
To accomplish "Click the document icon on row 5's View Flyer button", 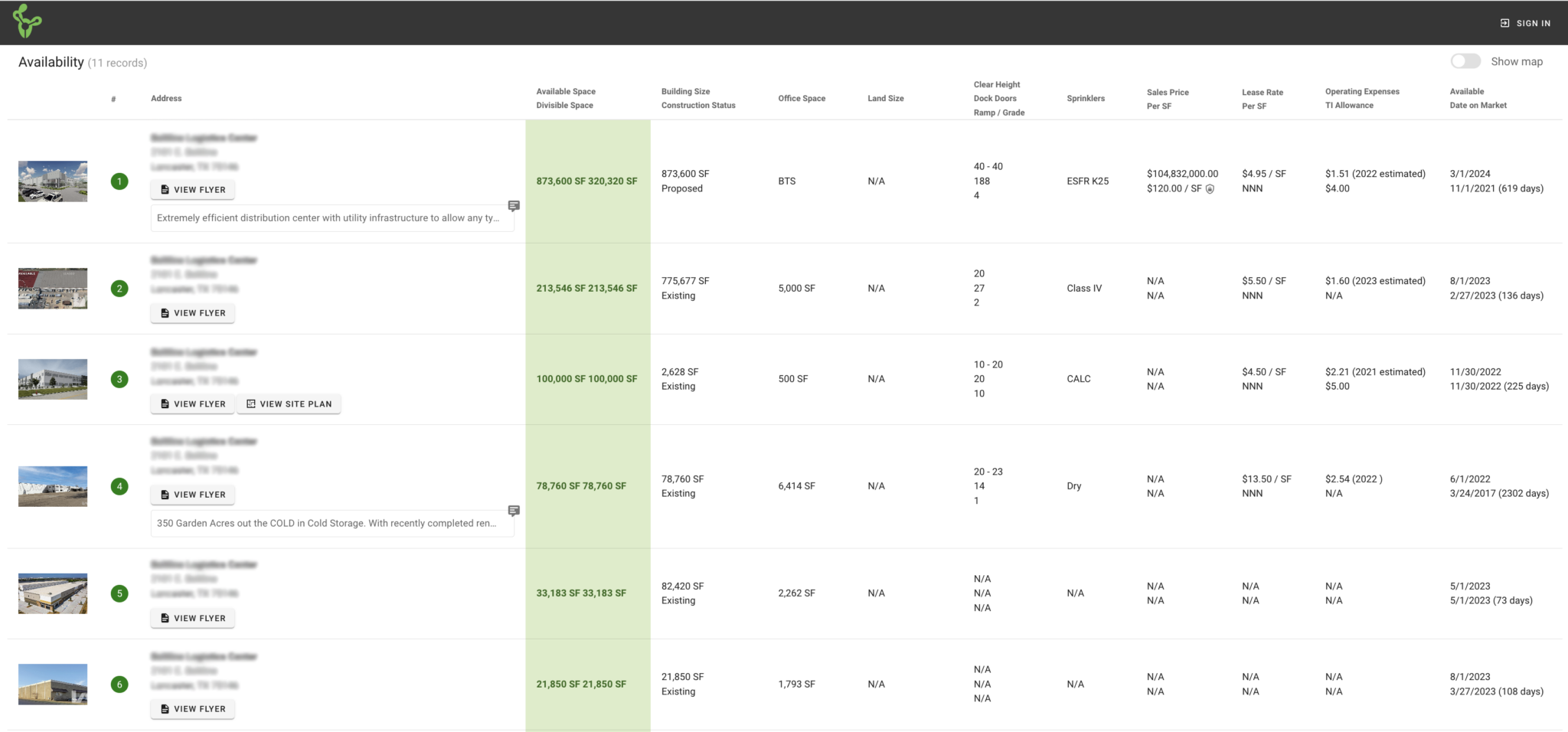I will point(164,618).
